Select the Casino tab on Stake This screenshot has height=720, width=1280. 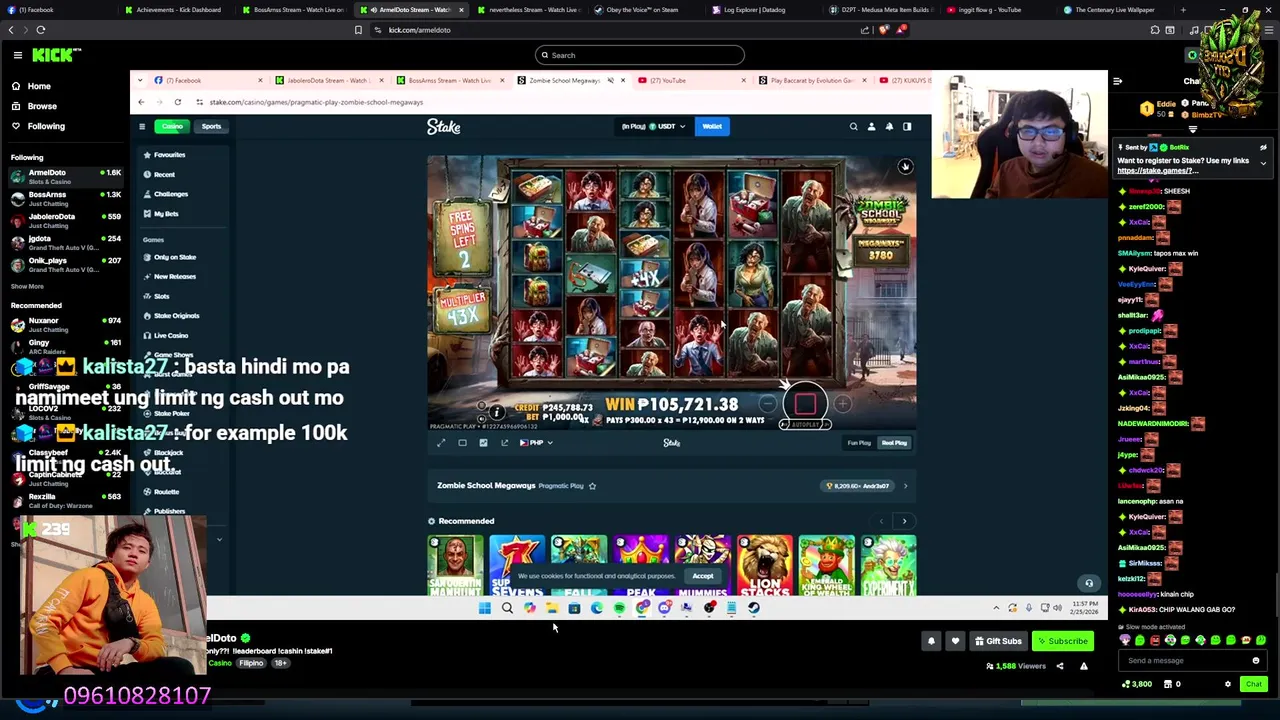pyautogui.click(x=172, y=126)
